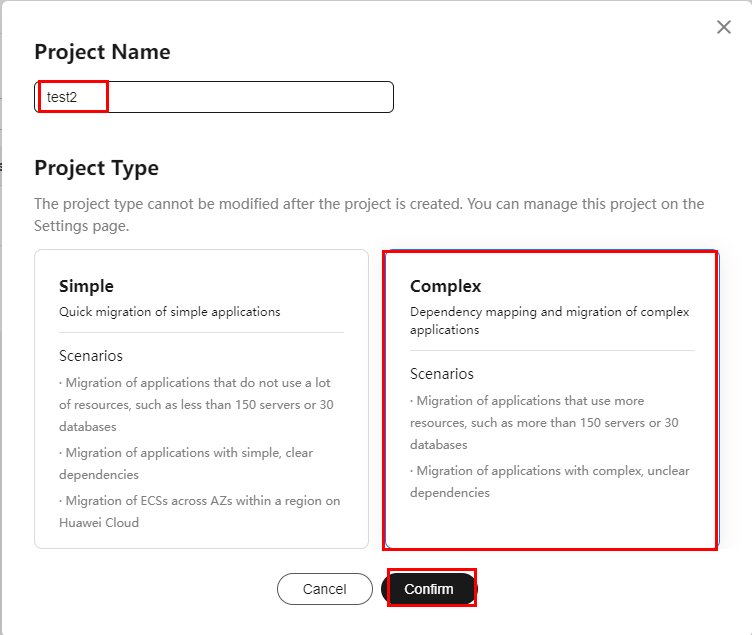This screenshot has height=635, width=752.
Task: Click the "Project Type" heading
Action: [x=96, y=167]
